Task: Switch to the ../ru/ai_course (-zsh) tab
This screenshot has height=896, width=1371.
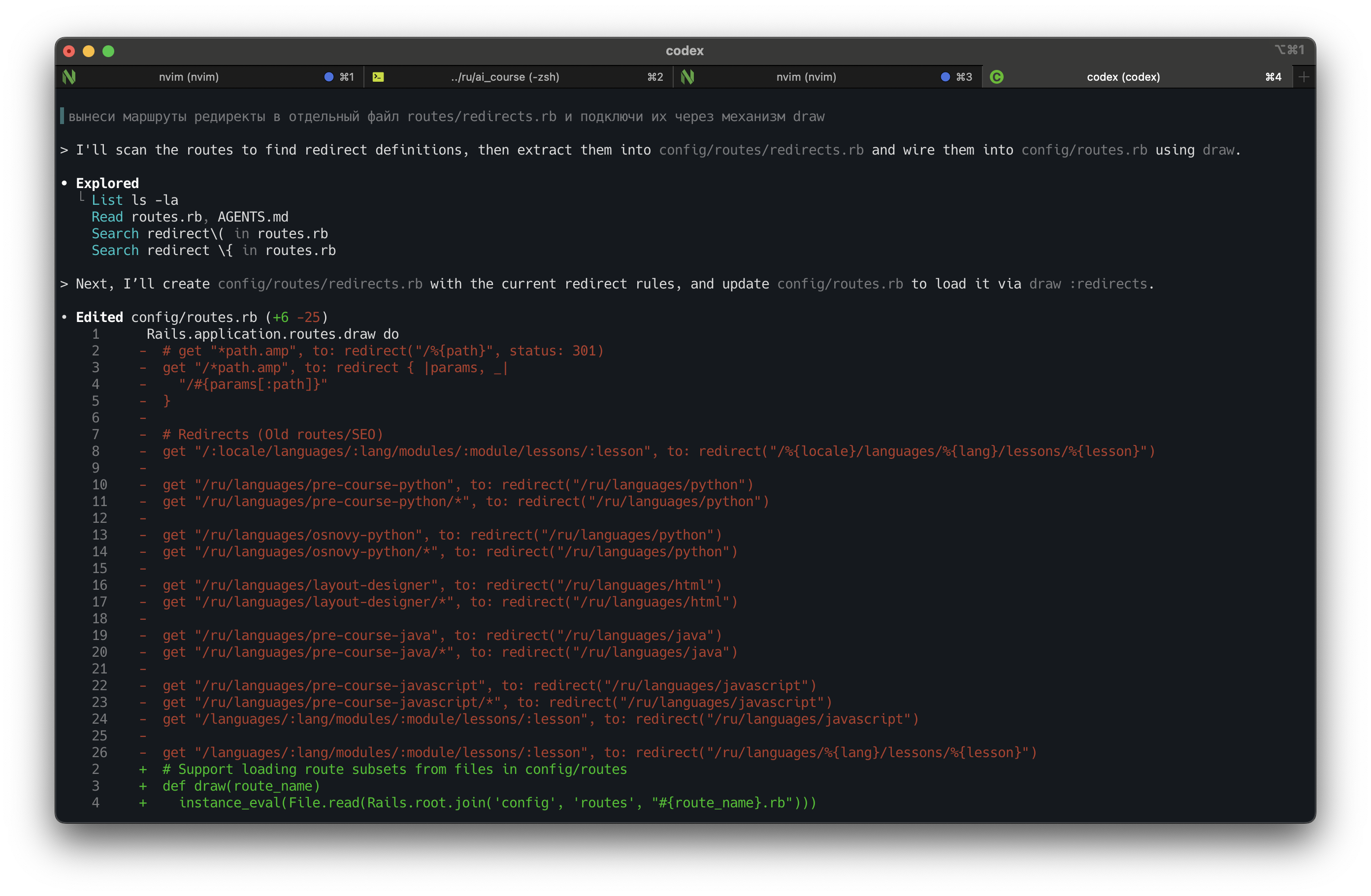Action: tap(505, 77)
